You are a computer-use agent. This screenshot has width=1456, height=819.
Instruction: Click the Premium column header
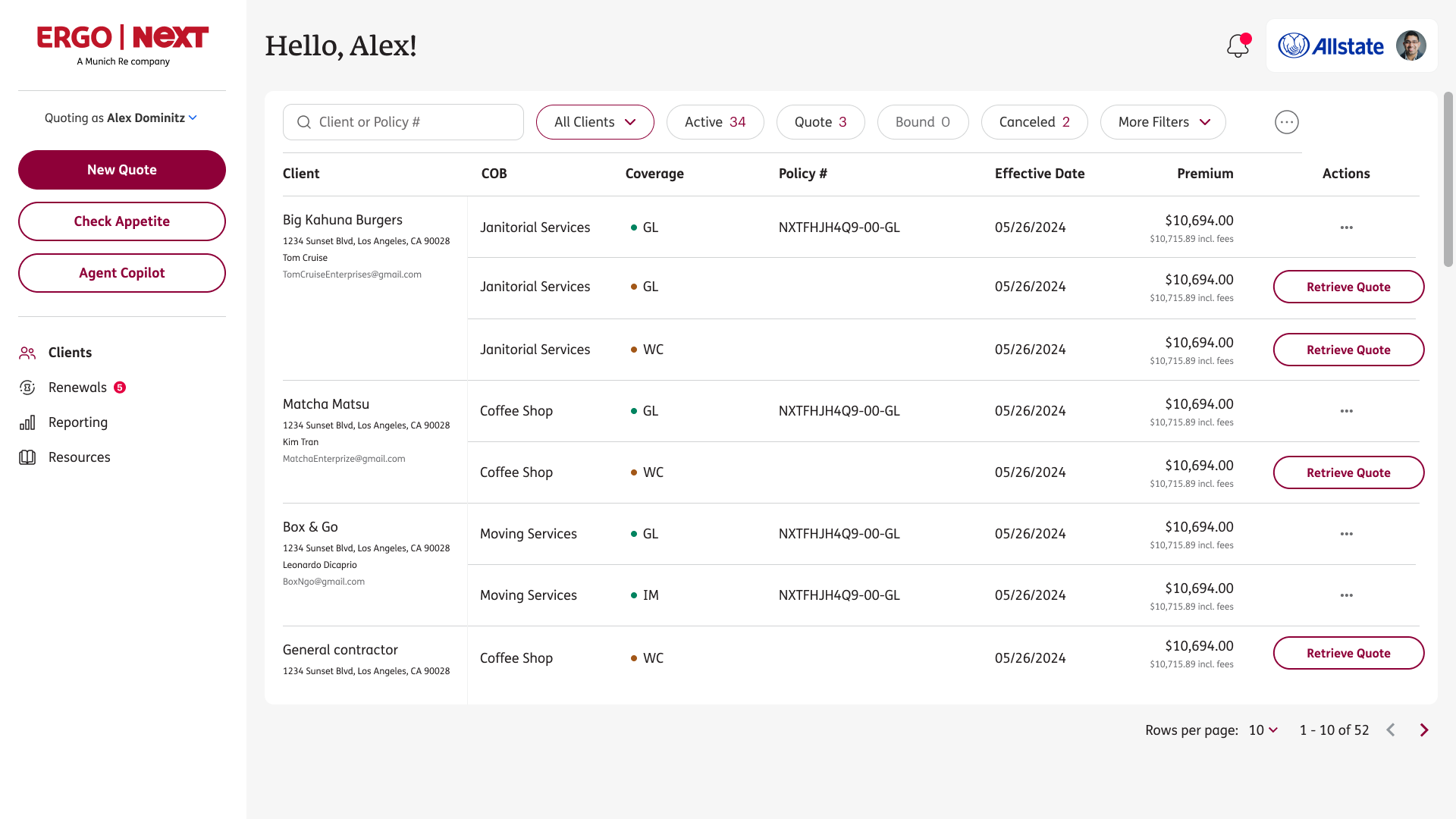point(1205,174)
